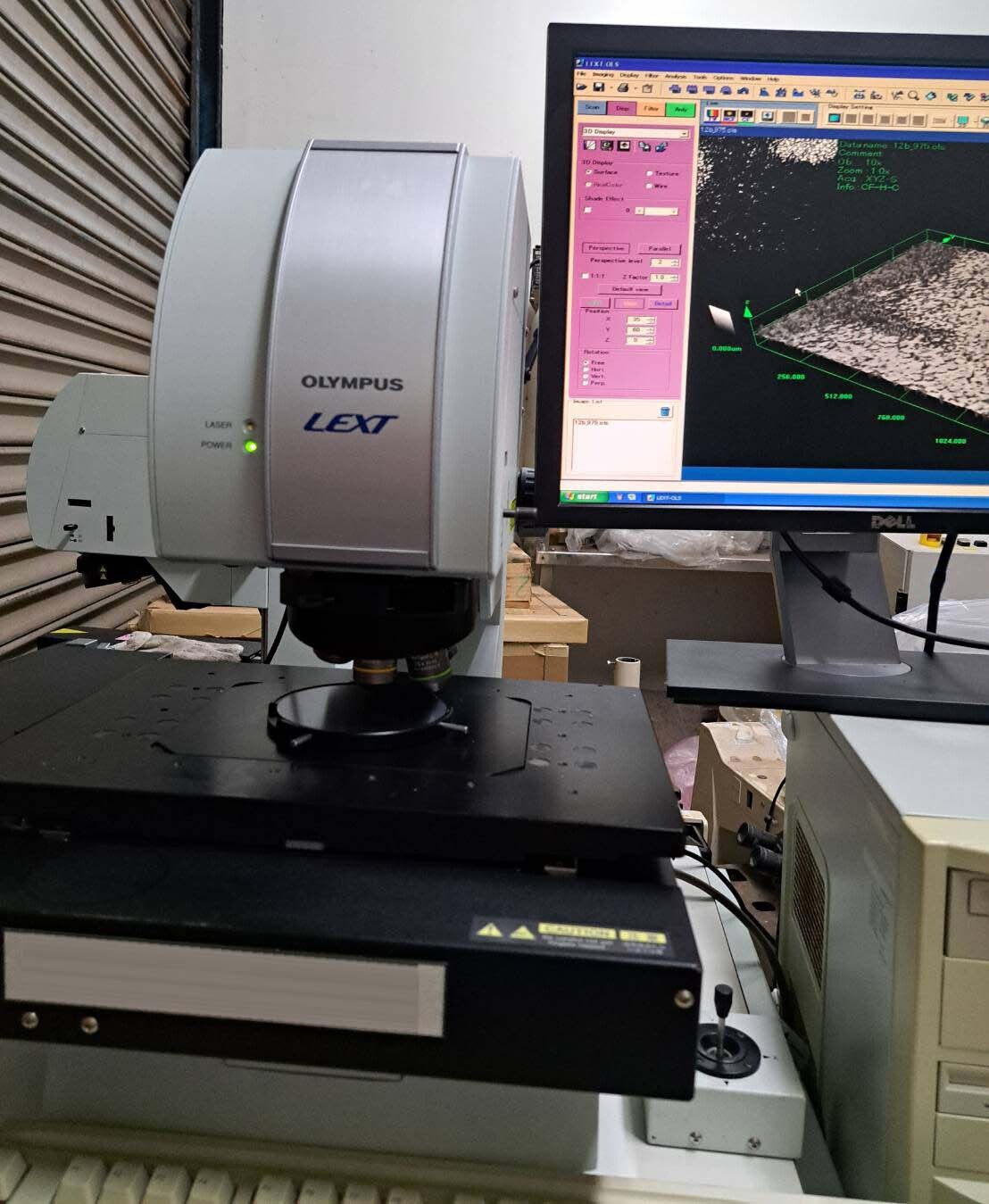Switch to the Disp mode tab
The height and width of the screenshot is (1204, 989).
click(x=622, y=109)
